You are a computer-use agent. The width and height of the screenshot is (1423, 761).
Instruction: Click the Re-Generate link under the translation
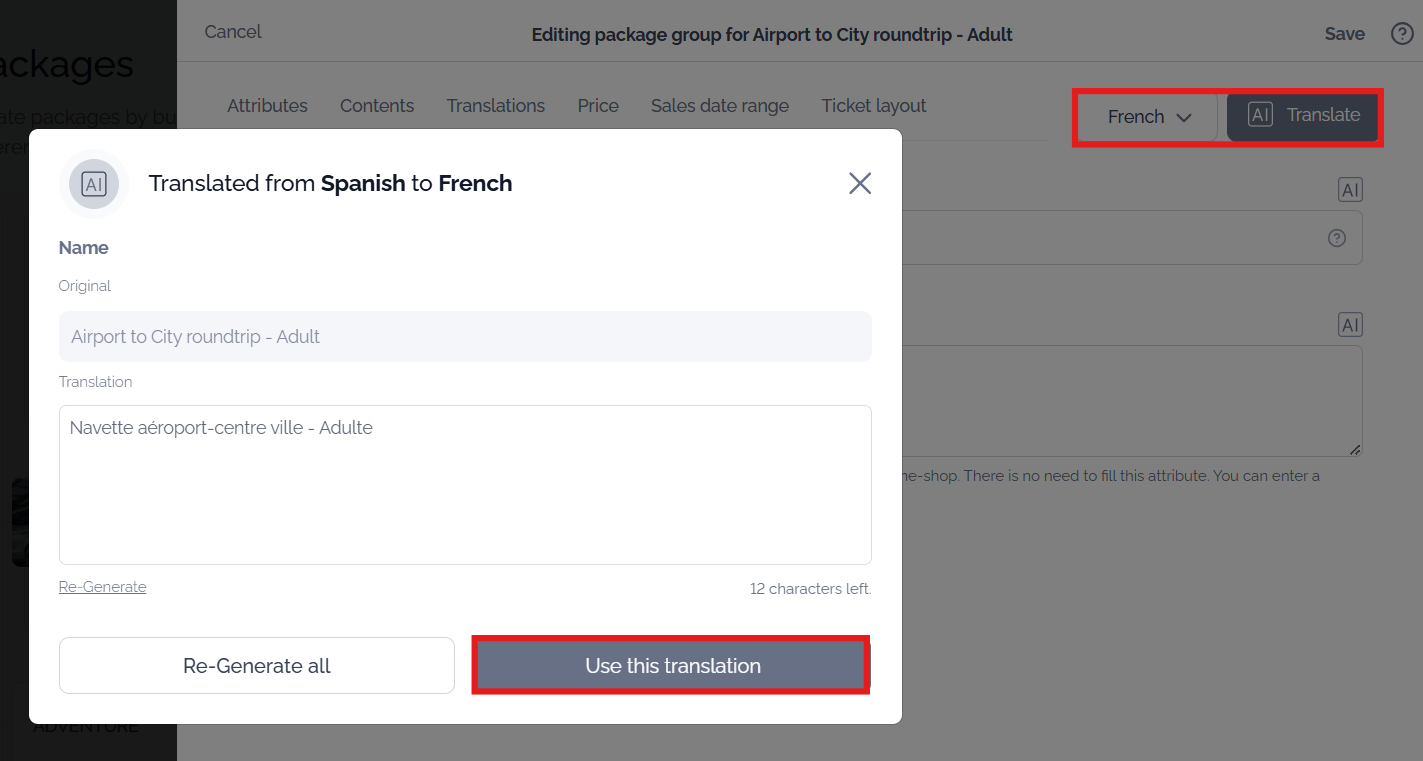tap(103, 587)
